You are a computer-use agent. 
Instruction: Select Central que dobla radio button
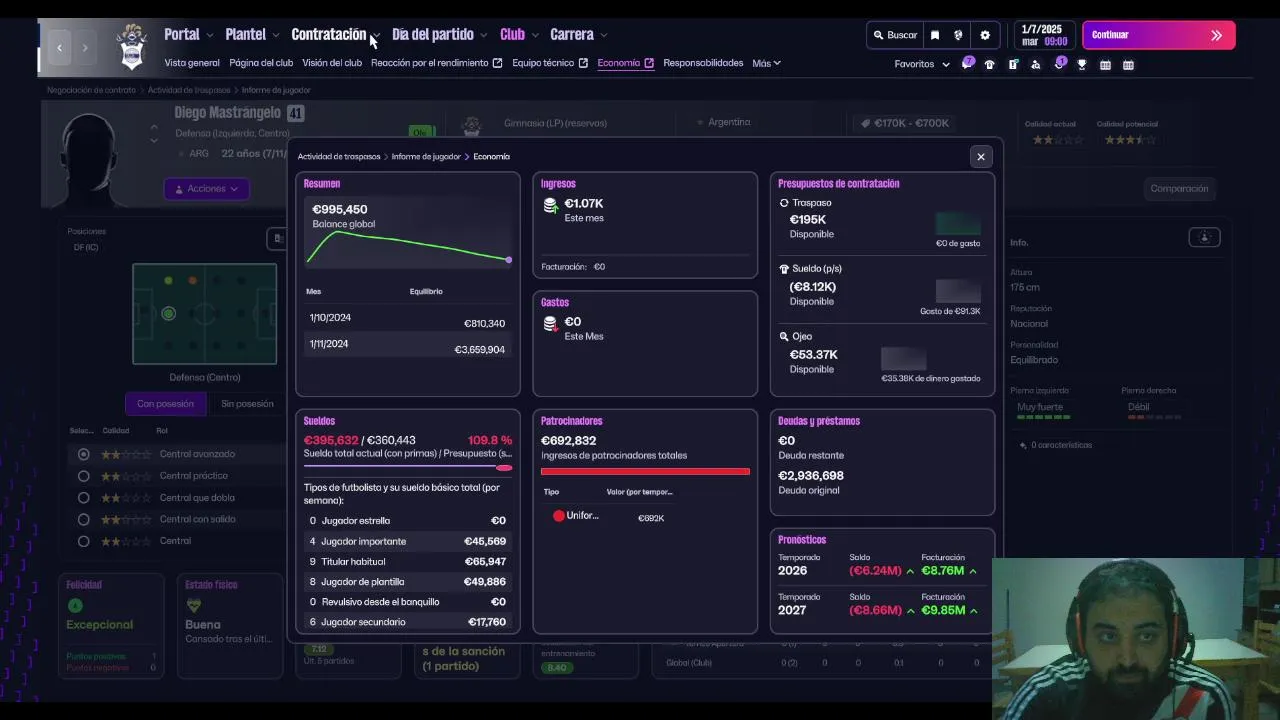click(83, 498)
